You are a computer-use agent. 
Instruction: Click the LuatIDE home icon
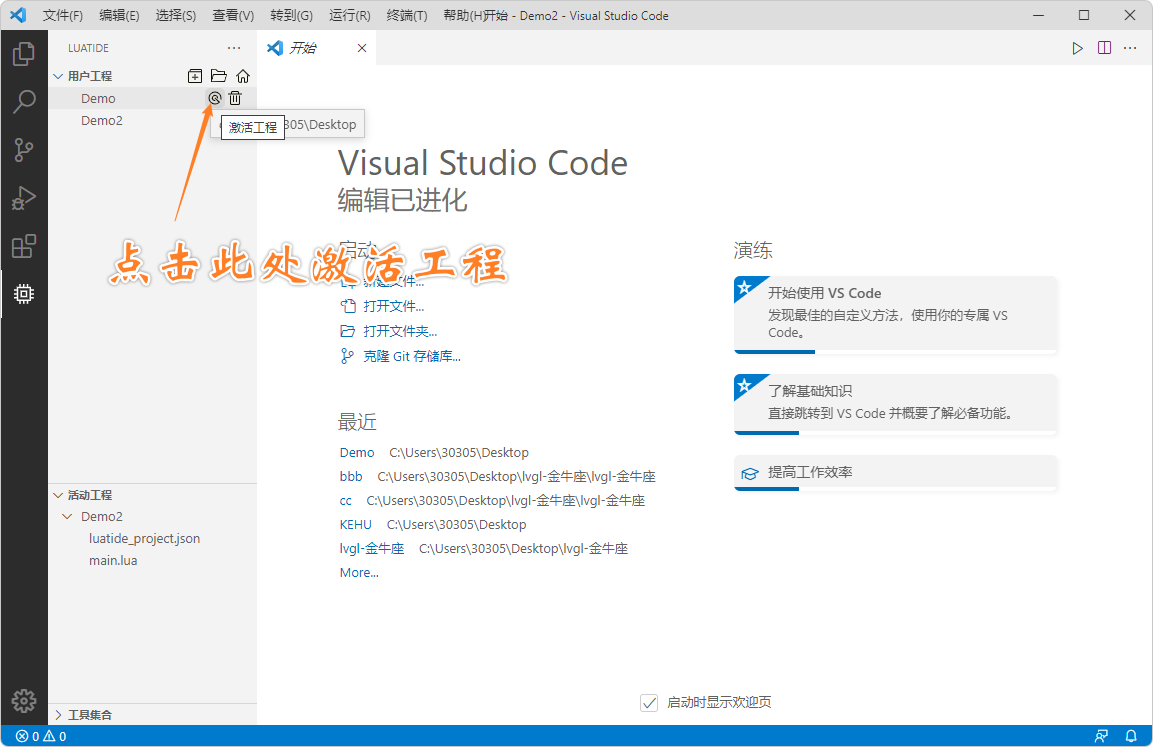coord(243,76)
